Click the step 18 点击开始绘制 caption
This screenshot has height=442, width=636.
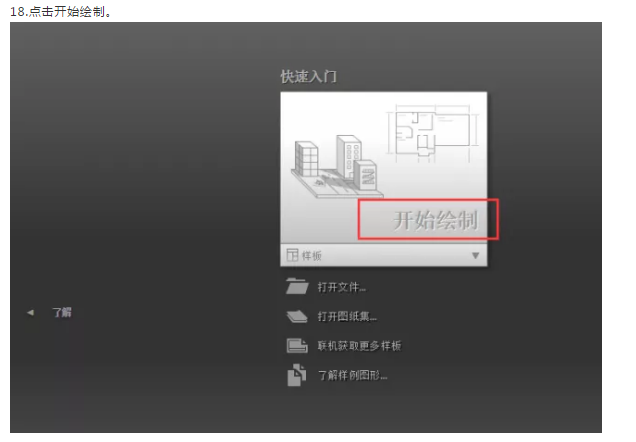(x=61, y=11)
